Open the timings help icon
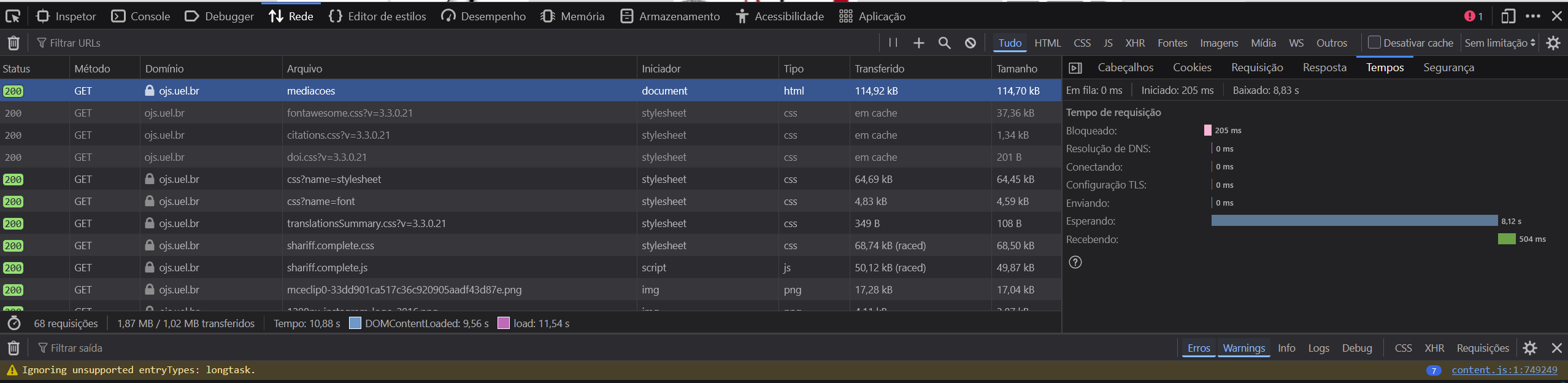 point(1075,263)
